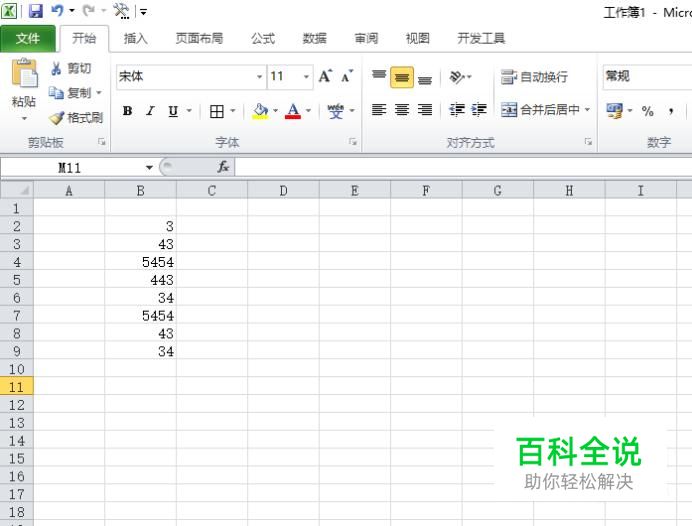The width and height of the screenshot is (692, 526).
Task: Apply the red font color A
Action: (x=293, y=111)
